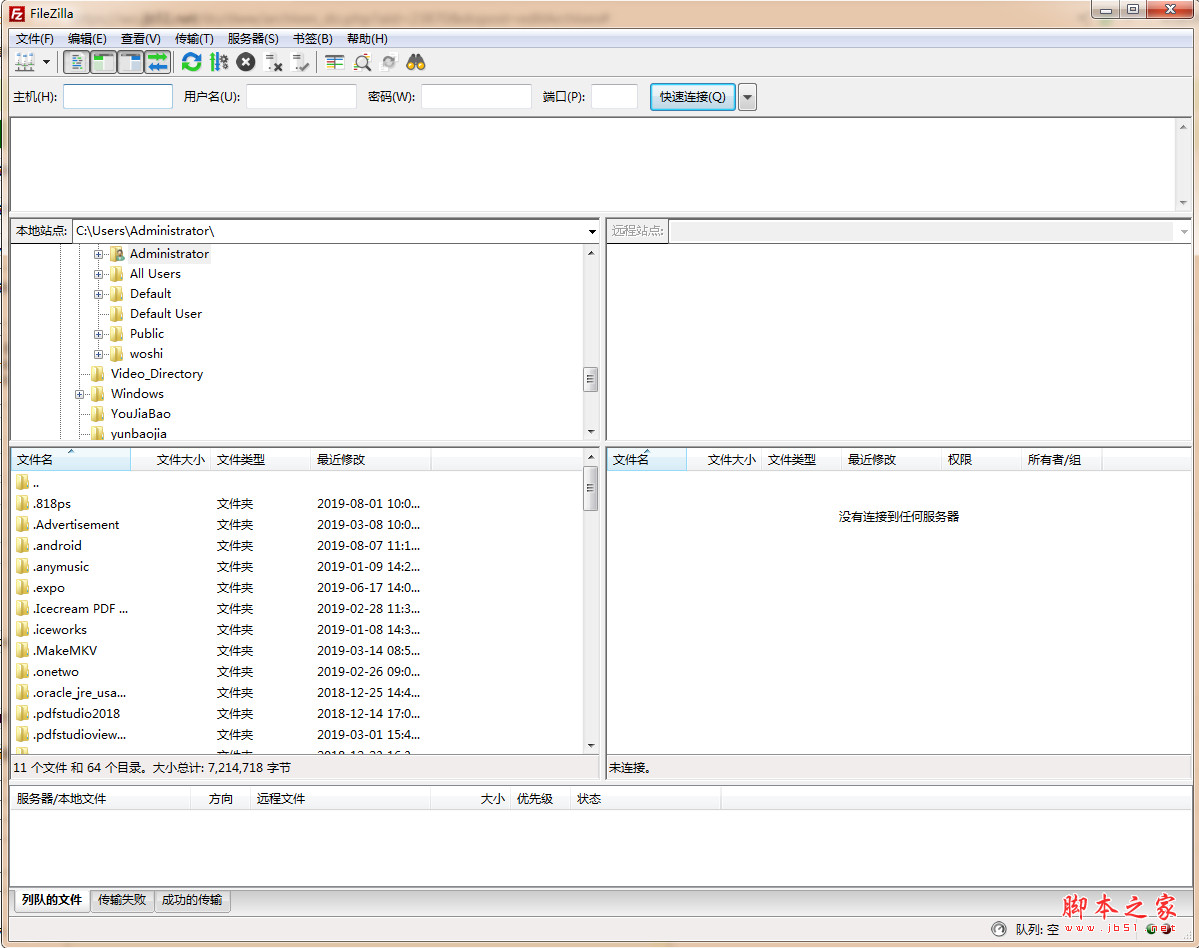Select the .anymusic folder icon
Image resolution: width=1199 pixels, height=948 pixels.
[x=23, y=567]
